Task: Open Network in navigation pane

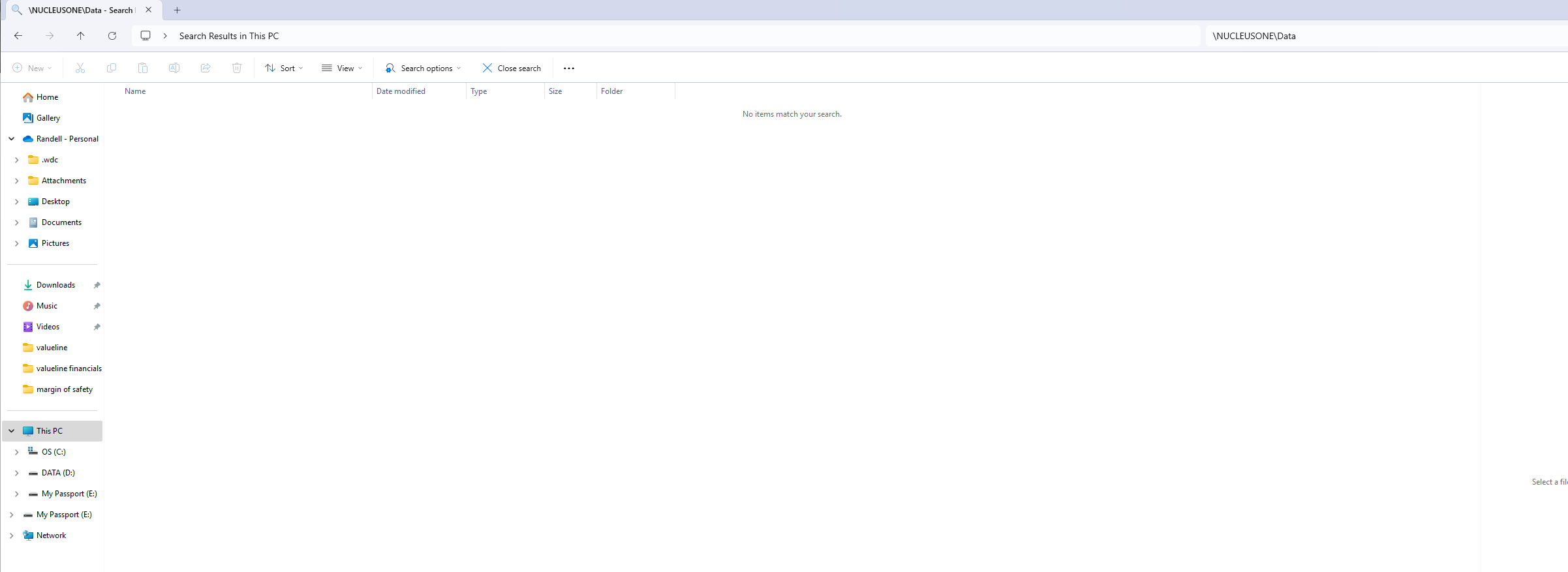Action: pos(51,535)
